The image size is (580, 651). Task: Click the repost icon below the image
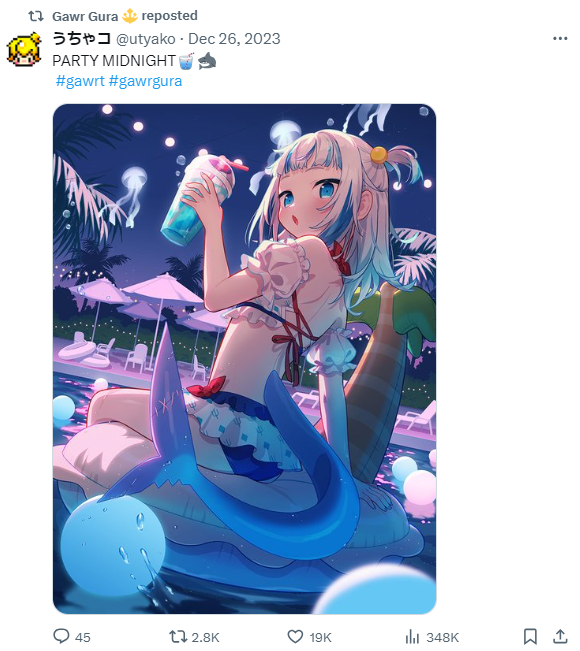[x=178, y=636]
